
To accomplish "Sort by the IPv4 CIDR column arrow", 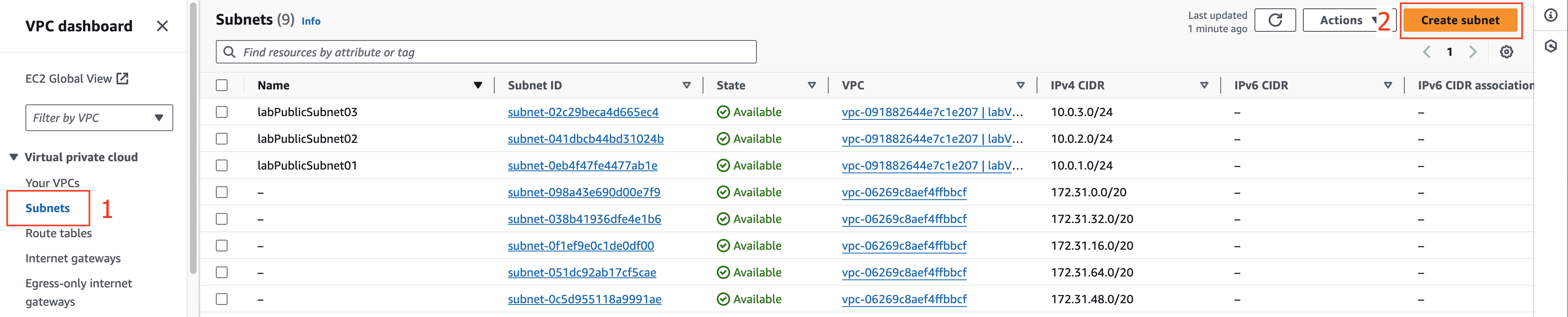I will click(x=1204, y=86).
